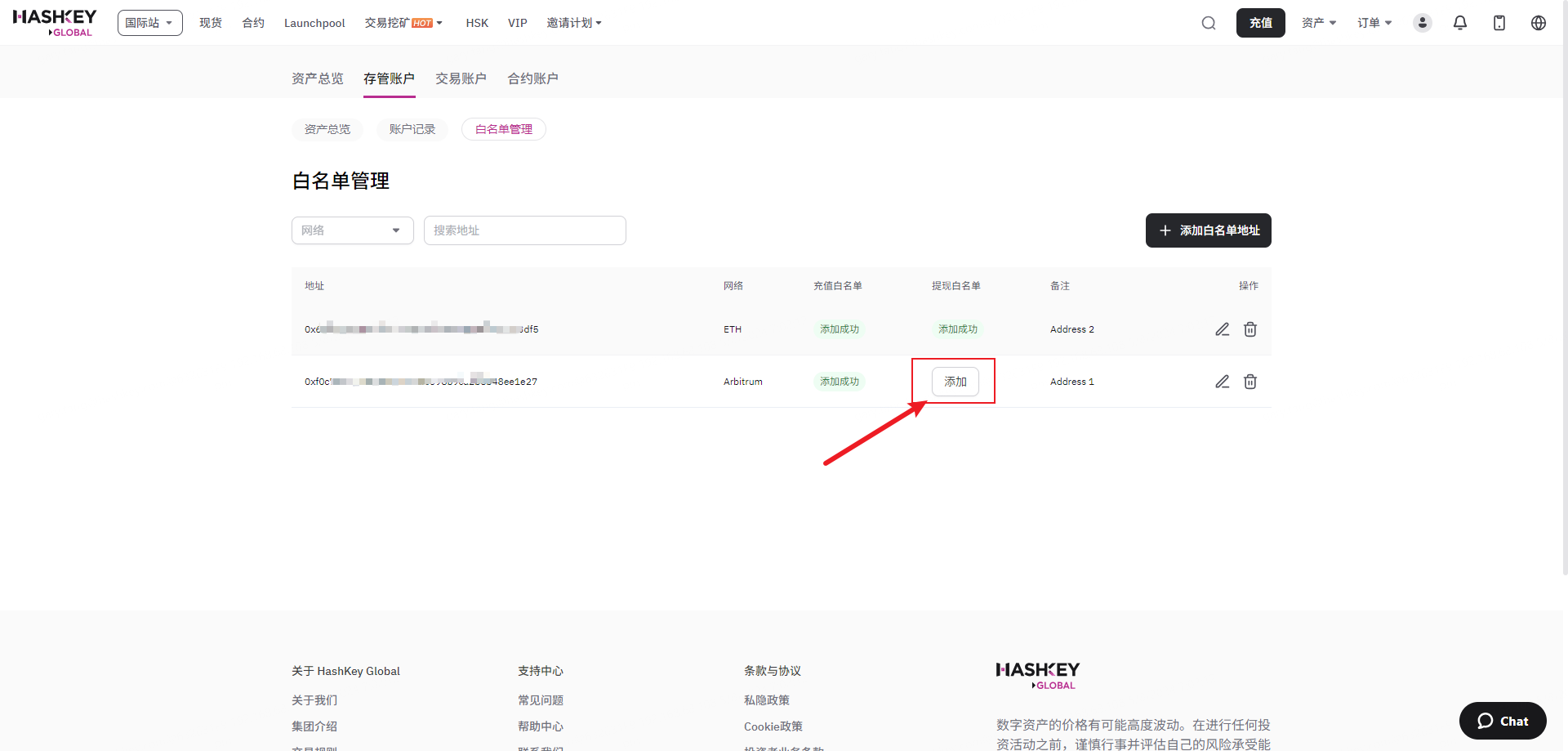Open the search magnifier icon
This screenshot has height=751, width=1568.
click(x=1209, y=23)
